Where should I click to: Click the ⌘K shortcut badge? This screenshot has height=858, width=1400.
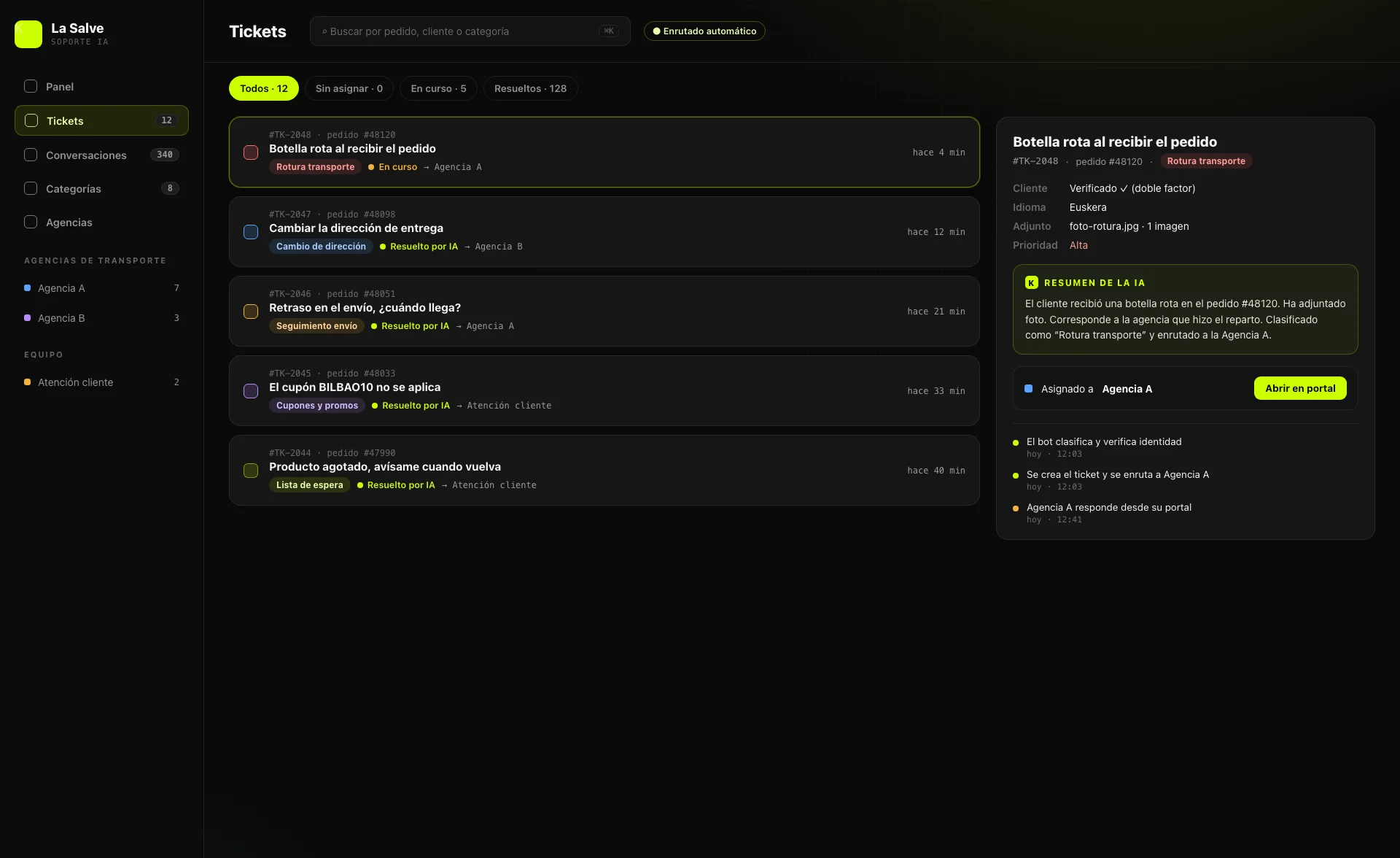pos(608,31)
